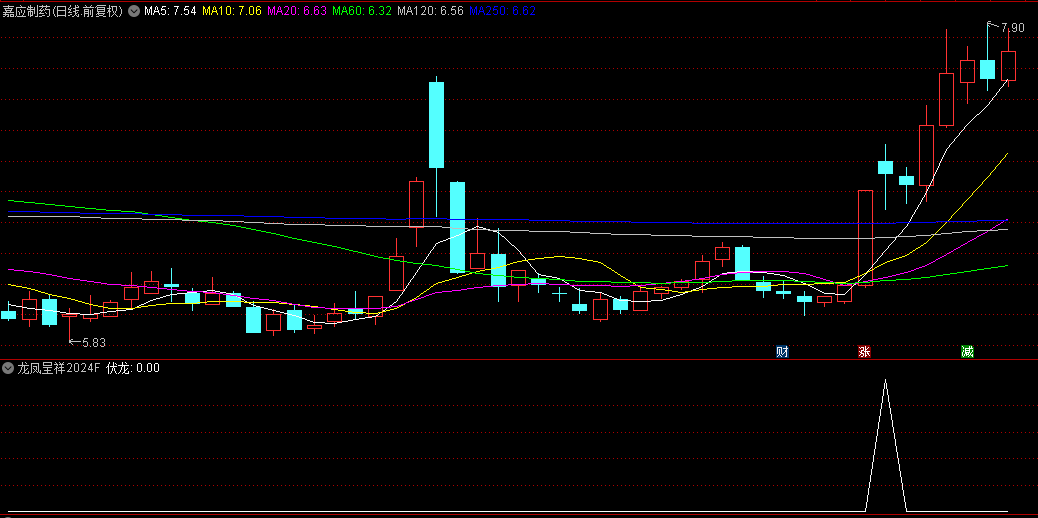The width and height of the screenshot is (1038, 518).
Task: Click the 伏龙: 0.00 value
Action: 132,368
